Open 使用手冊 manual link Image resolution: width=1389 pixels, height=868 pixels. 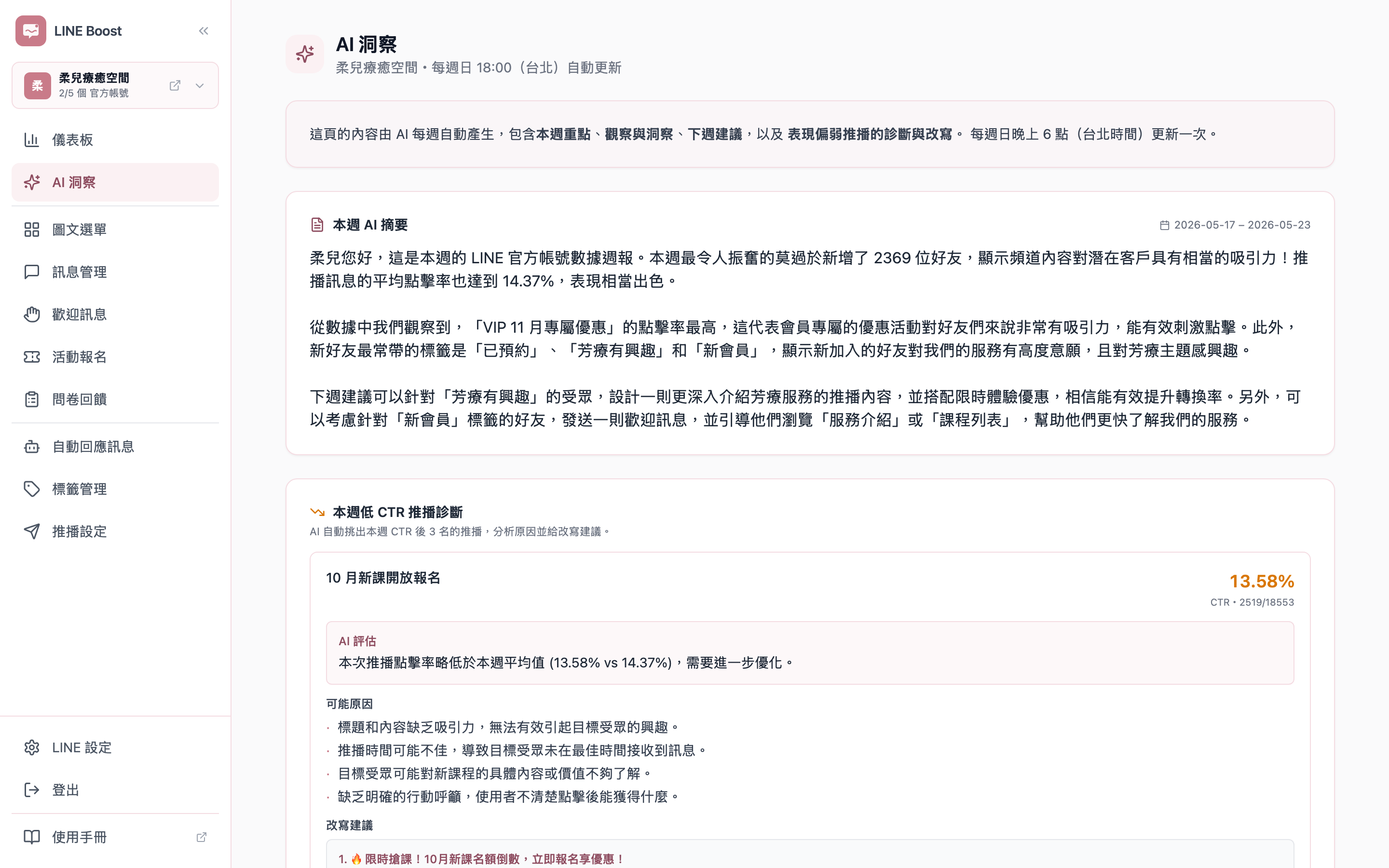click(x=115, y=837)
